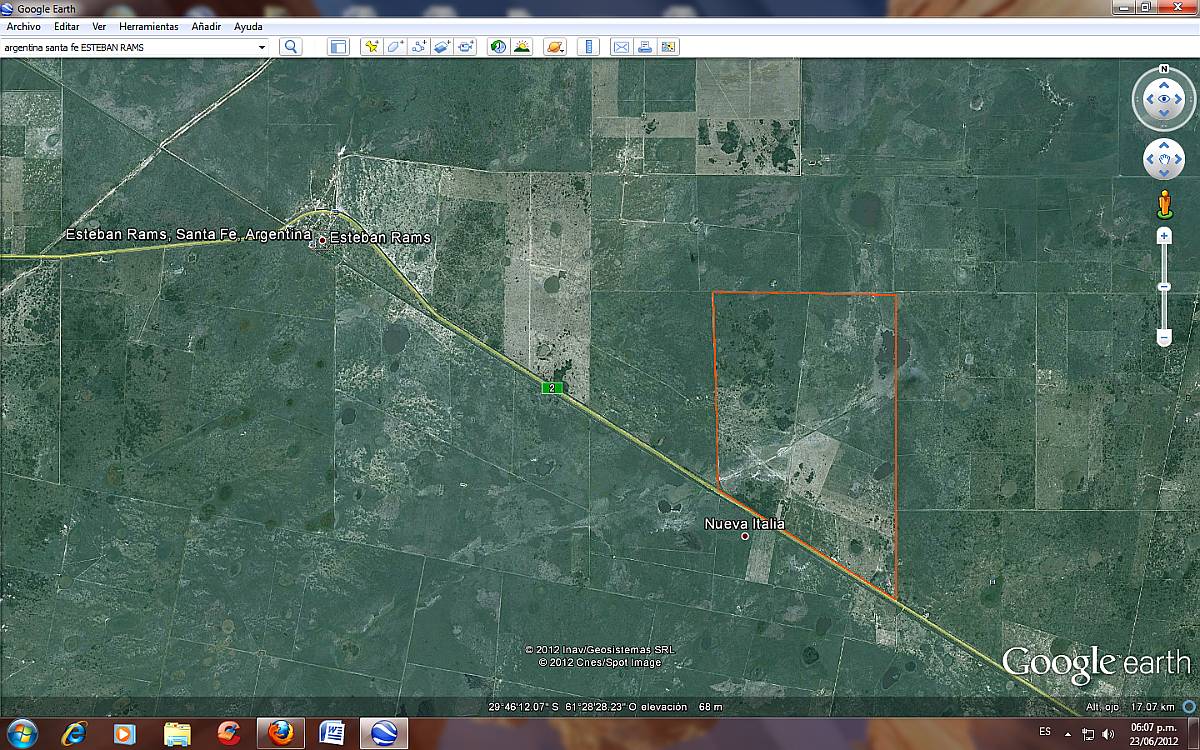The height and width of the screenshot is (750, 1200).
Task: Toggle sunlight across the landscape
Action: pos(522,45)
